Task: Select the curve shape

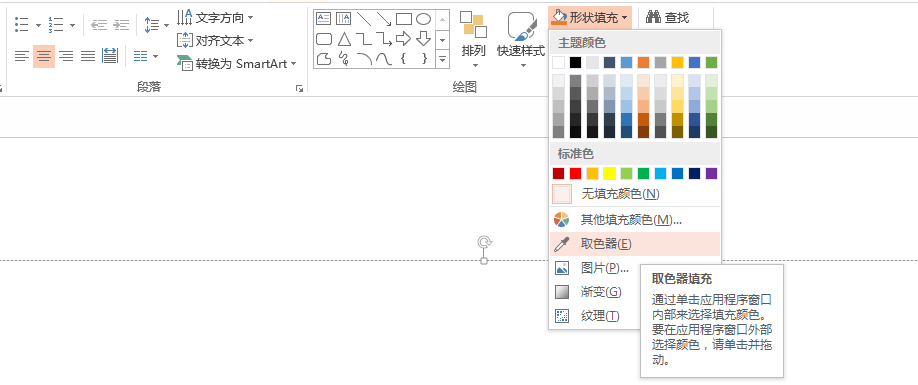Action: (x=383, y=59)
